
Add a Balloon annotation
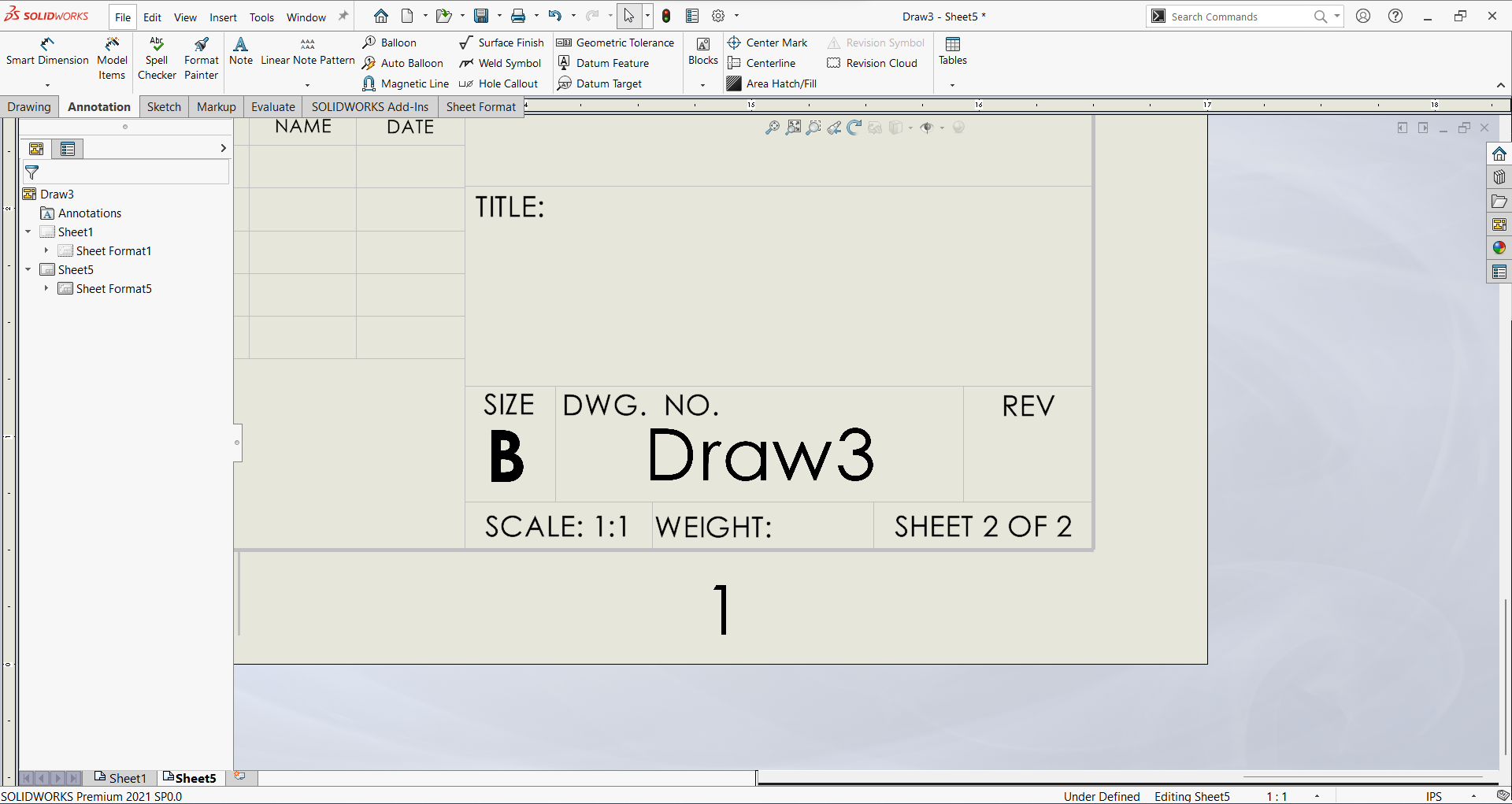tap(390, 43)
